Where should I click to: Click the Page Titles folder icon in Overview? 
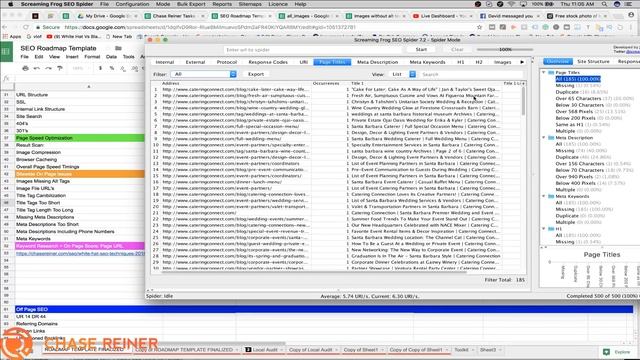click(551, 72)
